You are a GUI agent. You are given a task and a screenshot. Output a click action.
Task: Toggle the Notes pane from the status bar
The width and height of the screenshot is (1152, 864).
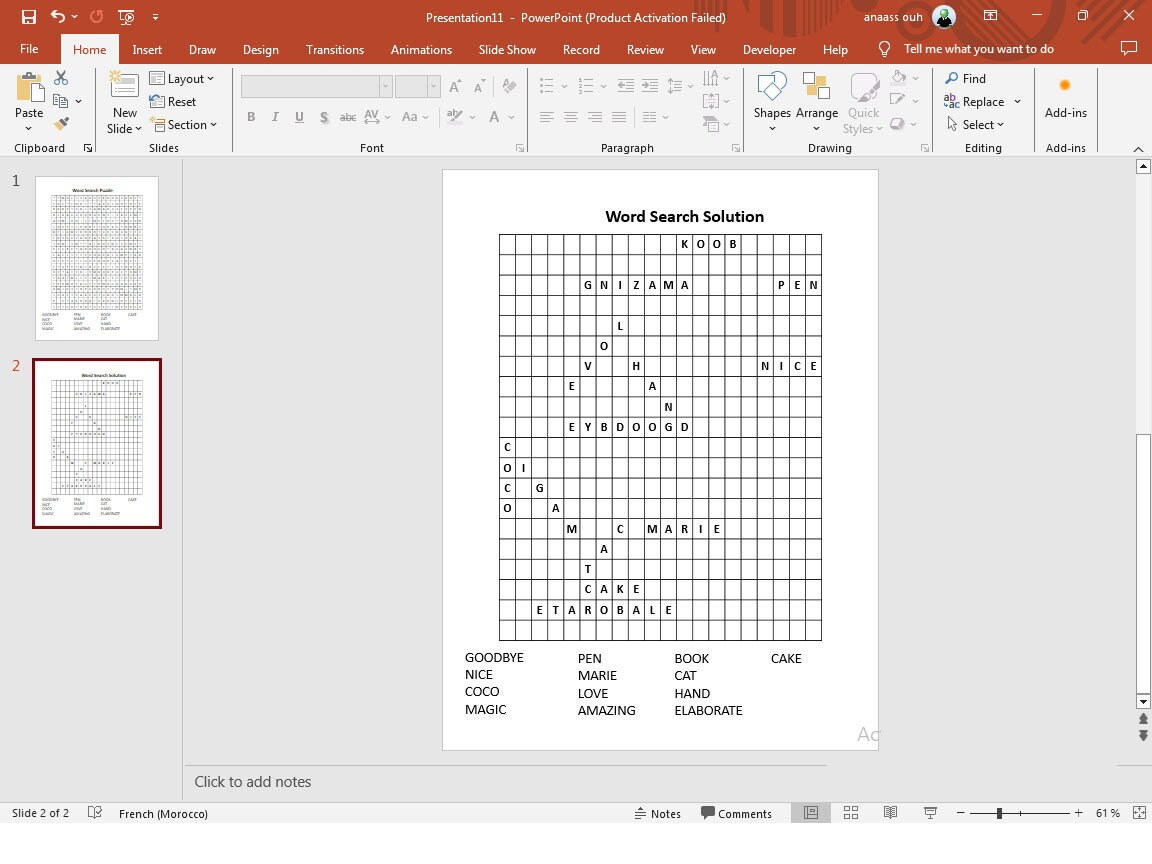pos(658,813)
